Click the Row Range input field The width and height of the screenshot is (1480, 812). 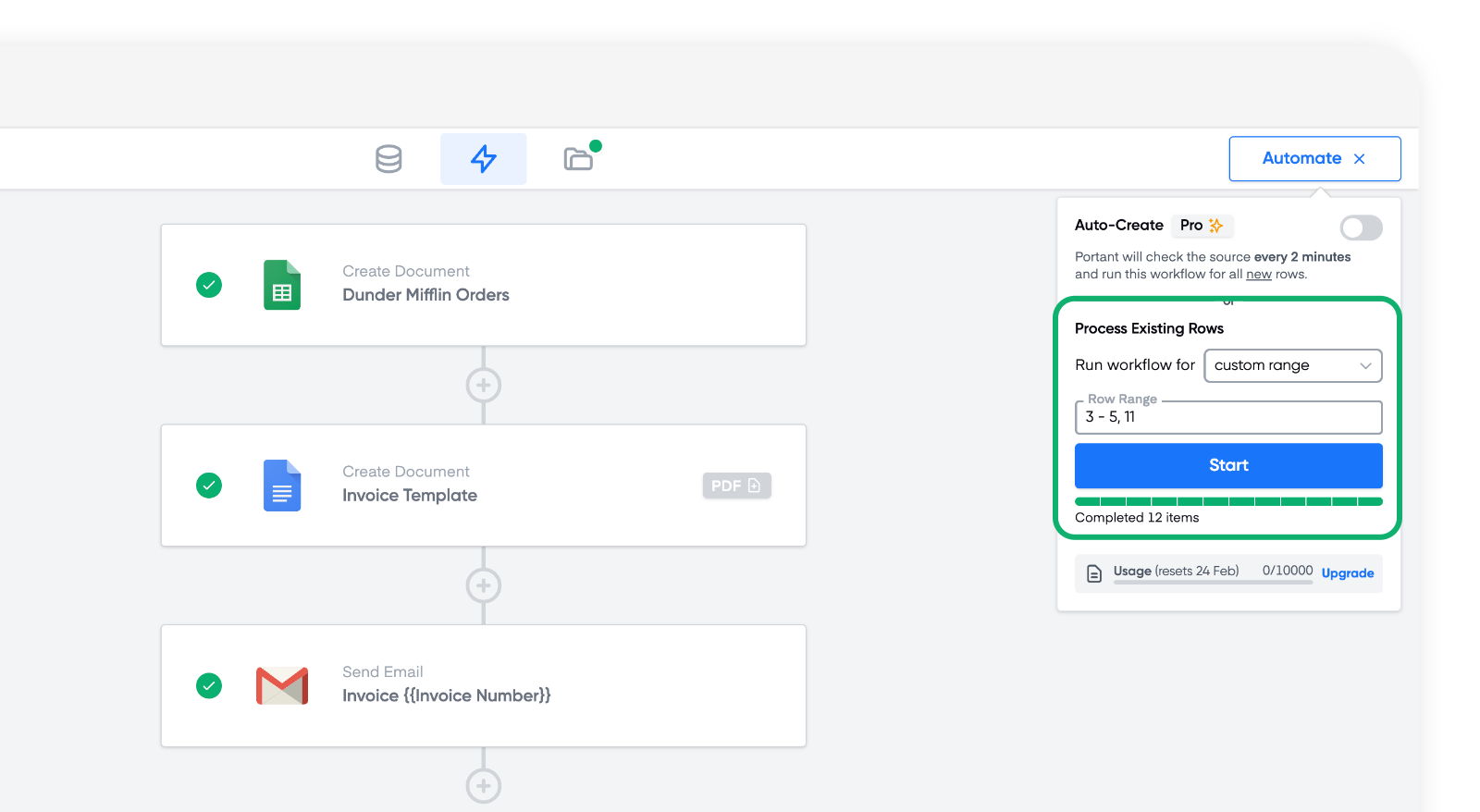tap(1227, 417)
